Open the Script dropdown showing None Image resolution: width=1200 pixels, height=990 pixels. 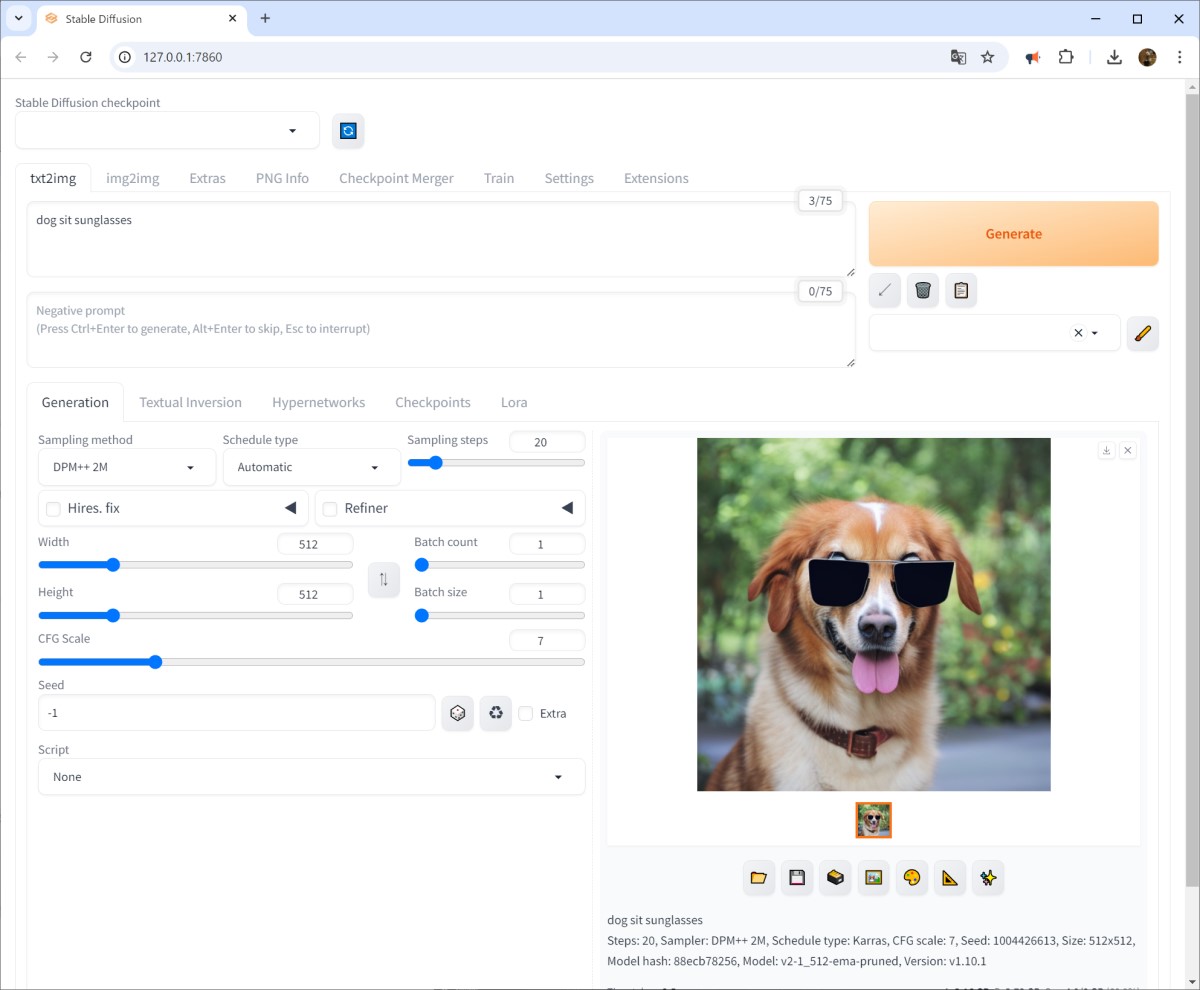[x=311, y=777]
